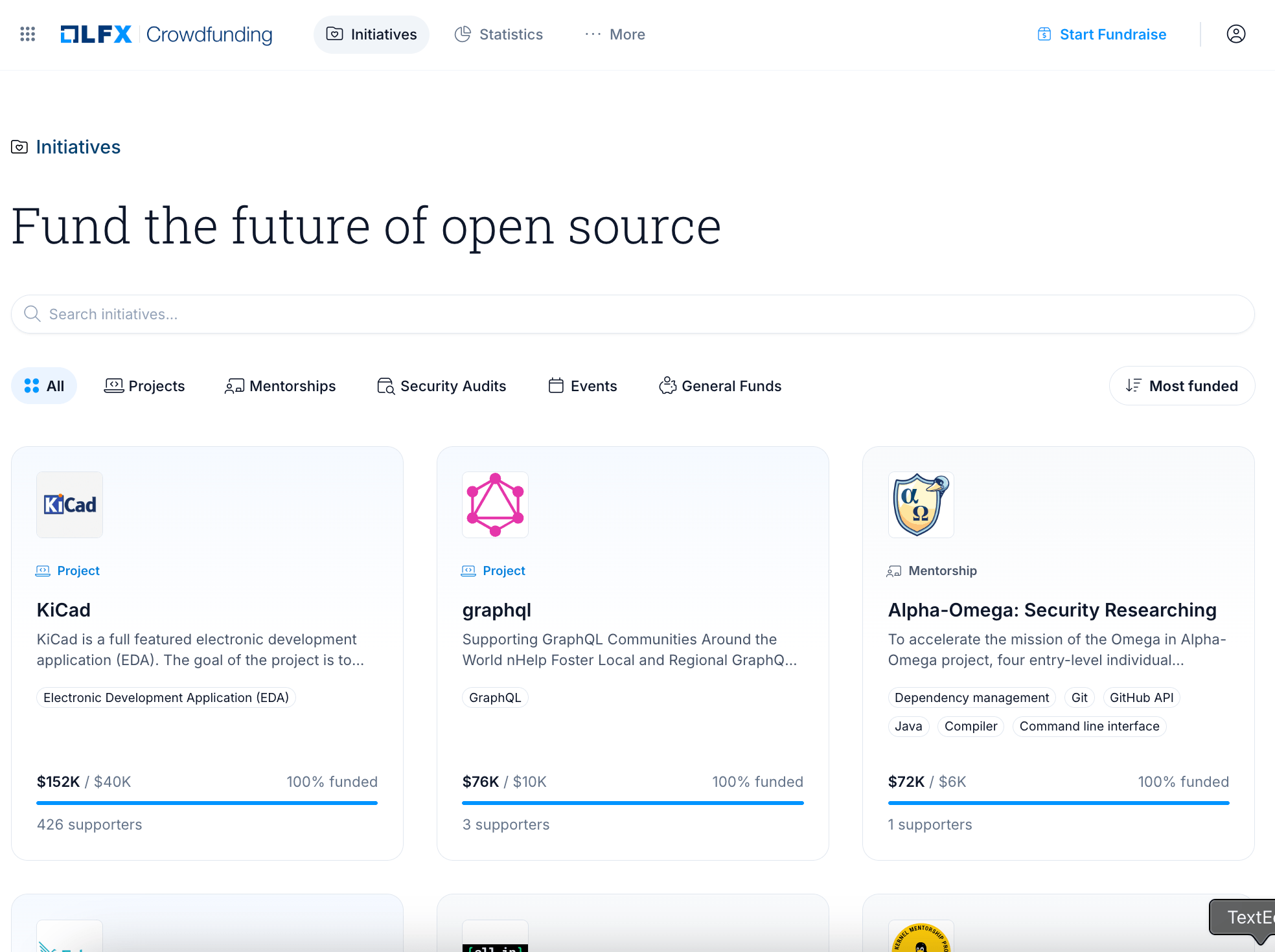The width and height of the screenshot is (1275, 952).
Task: Open the Initiatives nav tab
Action: (x=371, y=34)
